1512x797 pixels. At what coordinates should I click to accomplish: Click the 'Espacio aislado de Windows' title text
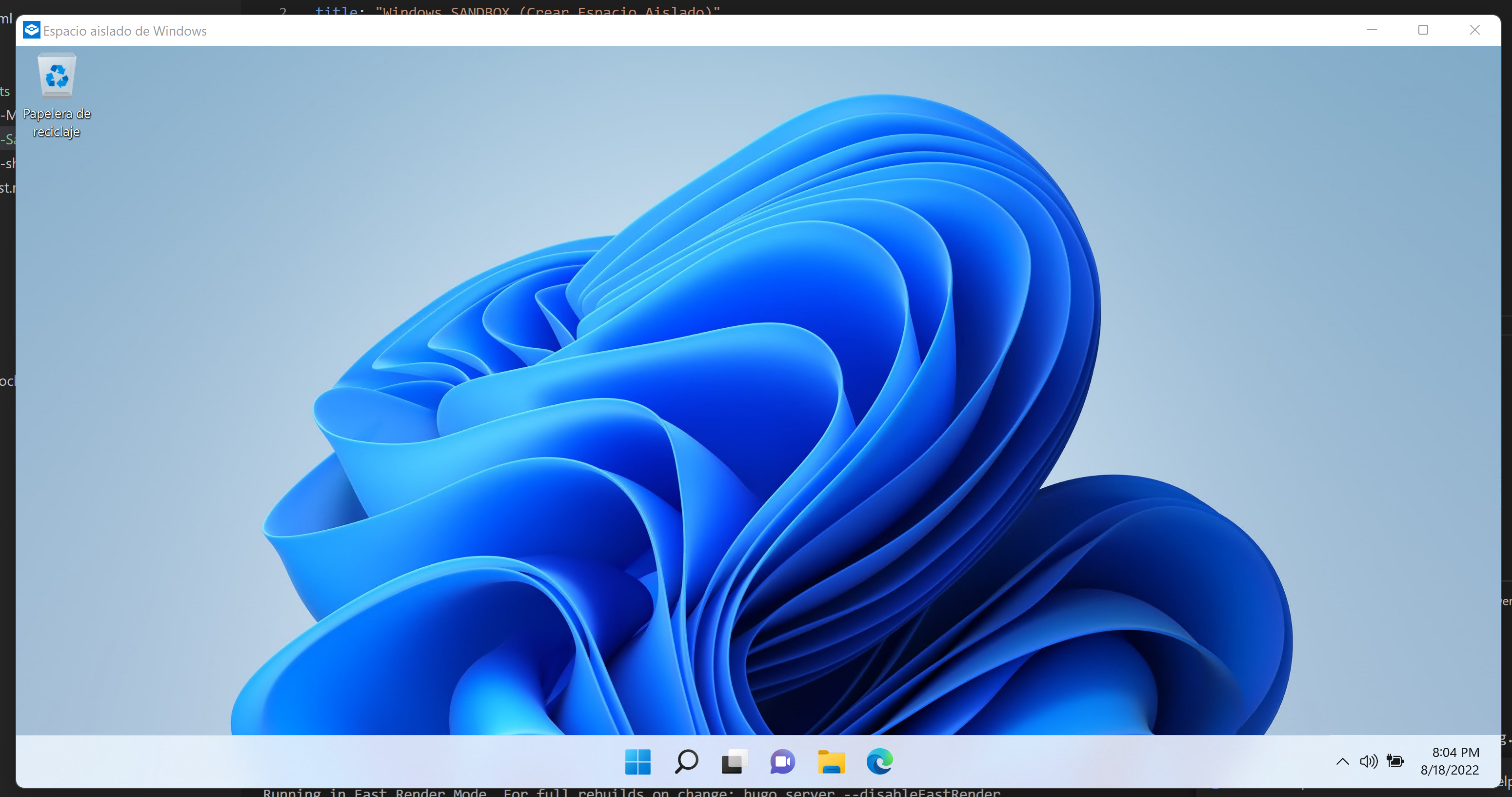[125, 31]
